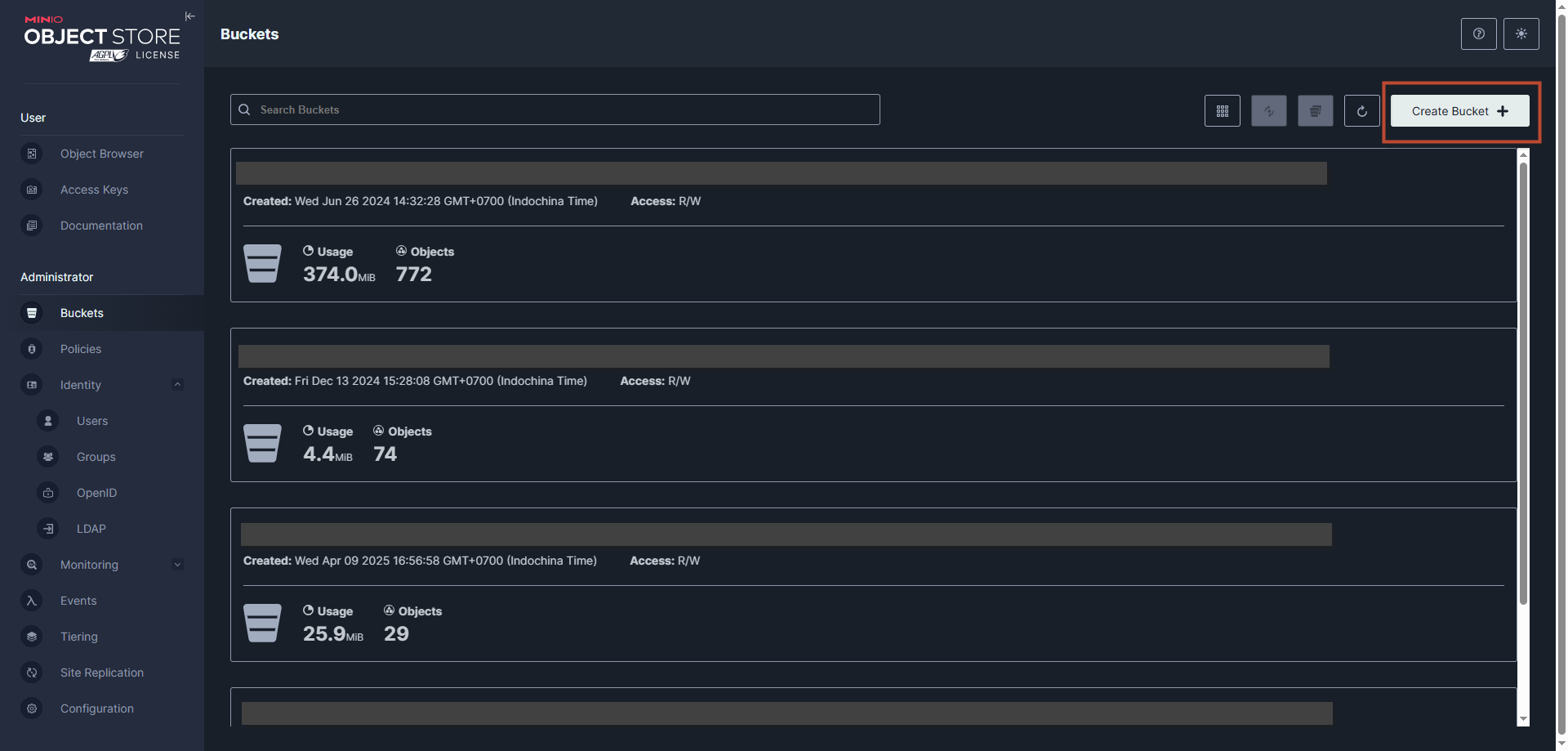
Task: Click the bucket list scrollbar down arrow
Action: (1522, 719)
